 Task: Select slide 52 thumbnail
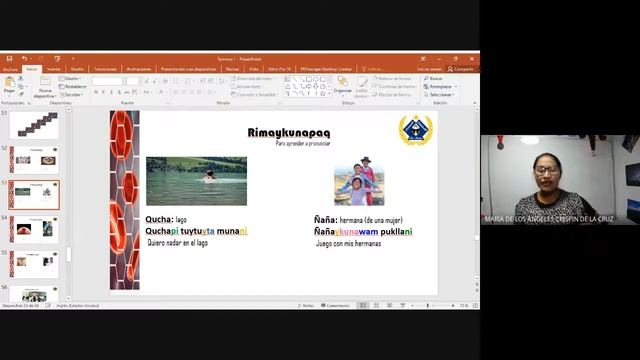point(34,160)
